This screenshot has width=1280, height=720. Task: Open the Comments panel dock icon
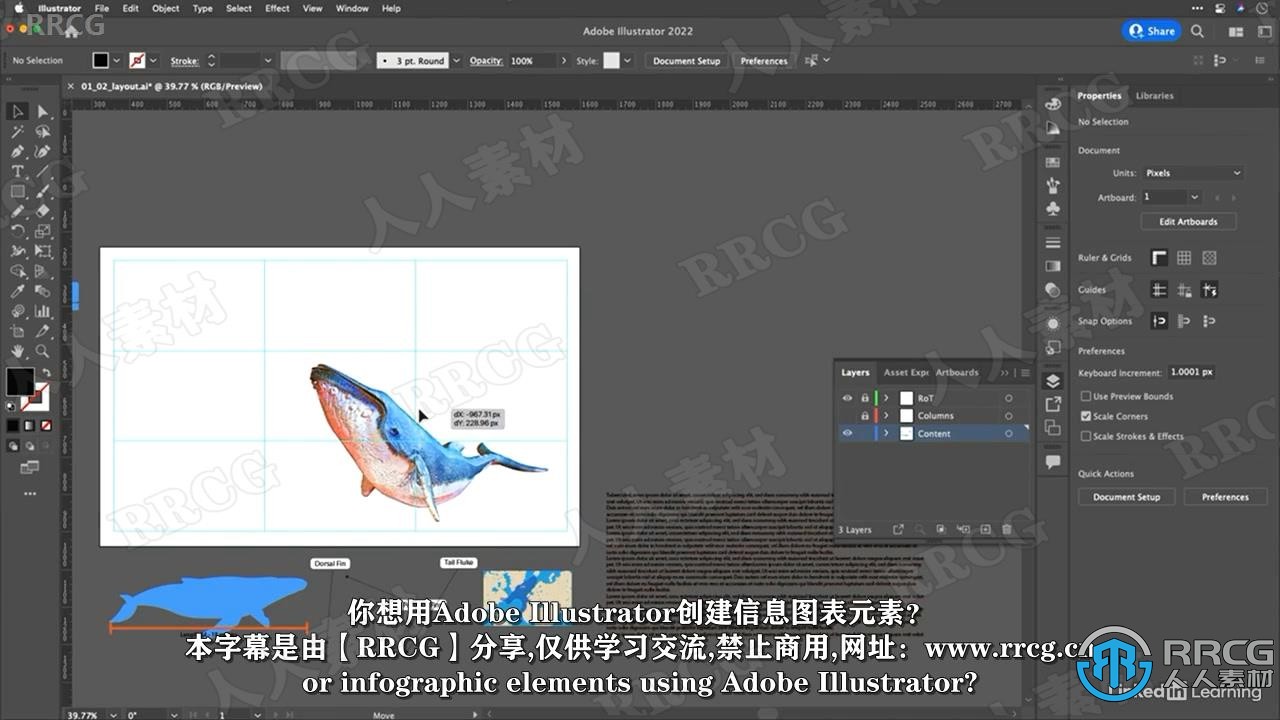coord(1053,461)
